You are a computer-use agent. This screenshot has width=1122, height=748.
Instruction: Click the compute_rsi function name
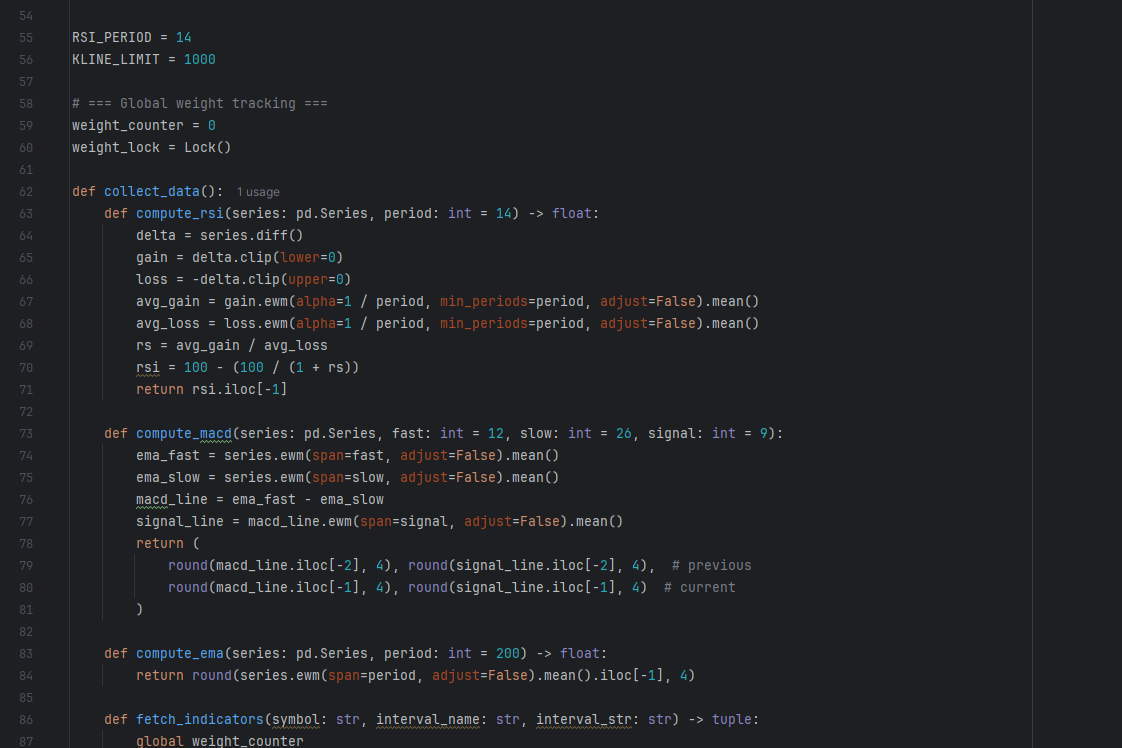[179, 213]
